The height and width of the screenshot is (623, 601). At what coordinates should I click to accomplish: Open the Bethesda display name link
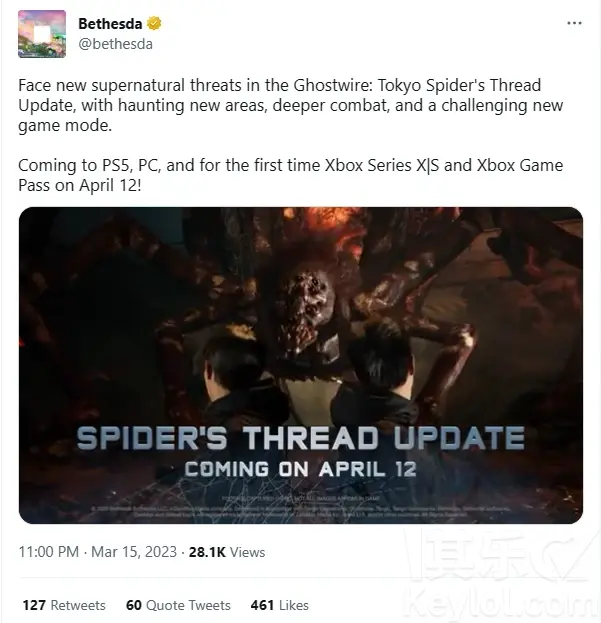[x=110, y=23]
